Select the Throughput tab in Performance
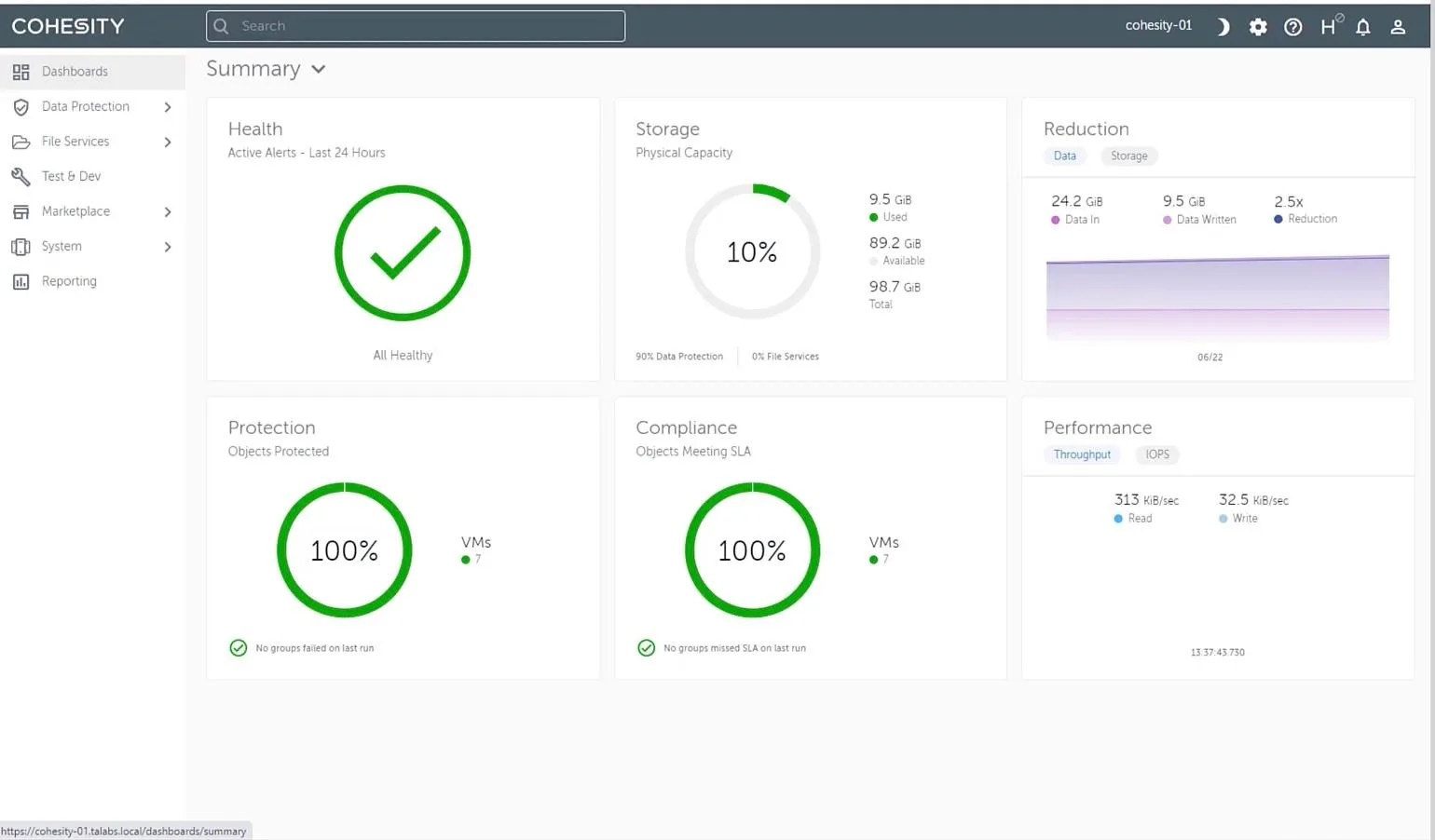The height and width of the screenshot is (840, 1435). tap(1082, 454)
